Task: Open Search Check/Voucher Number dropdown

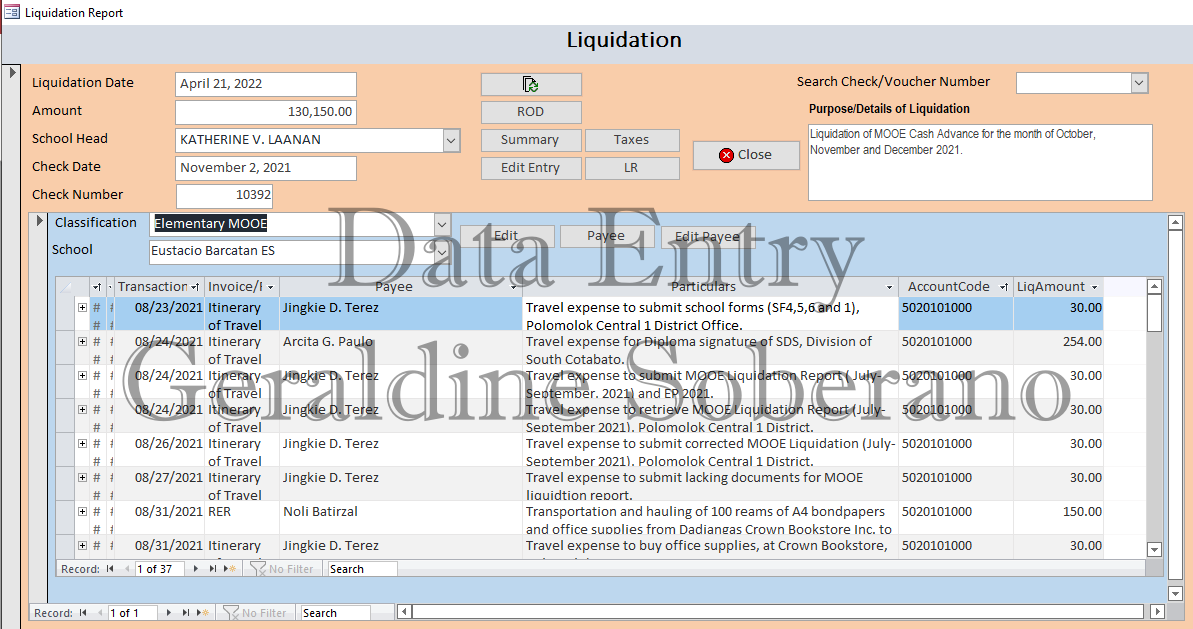Action: 1139,83
